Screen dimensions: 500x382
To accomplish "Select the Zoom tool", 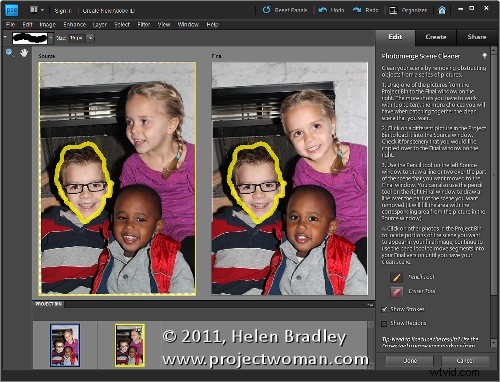I will (x=10, y=53).
